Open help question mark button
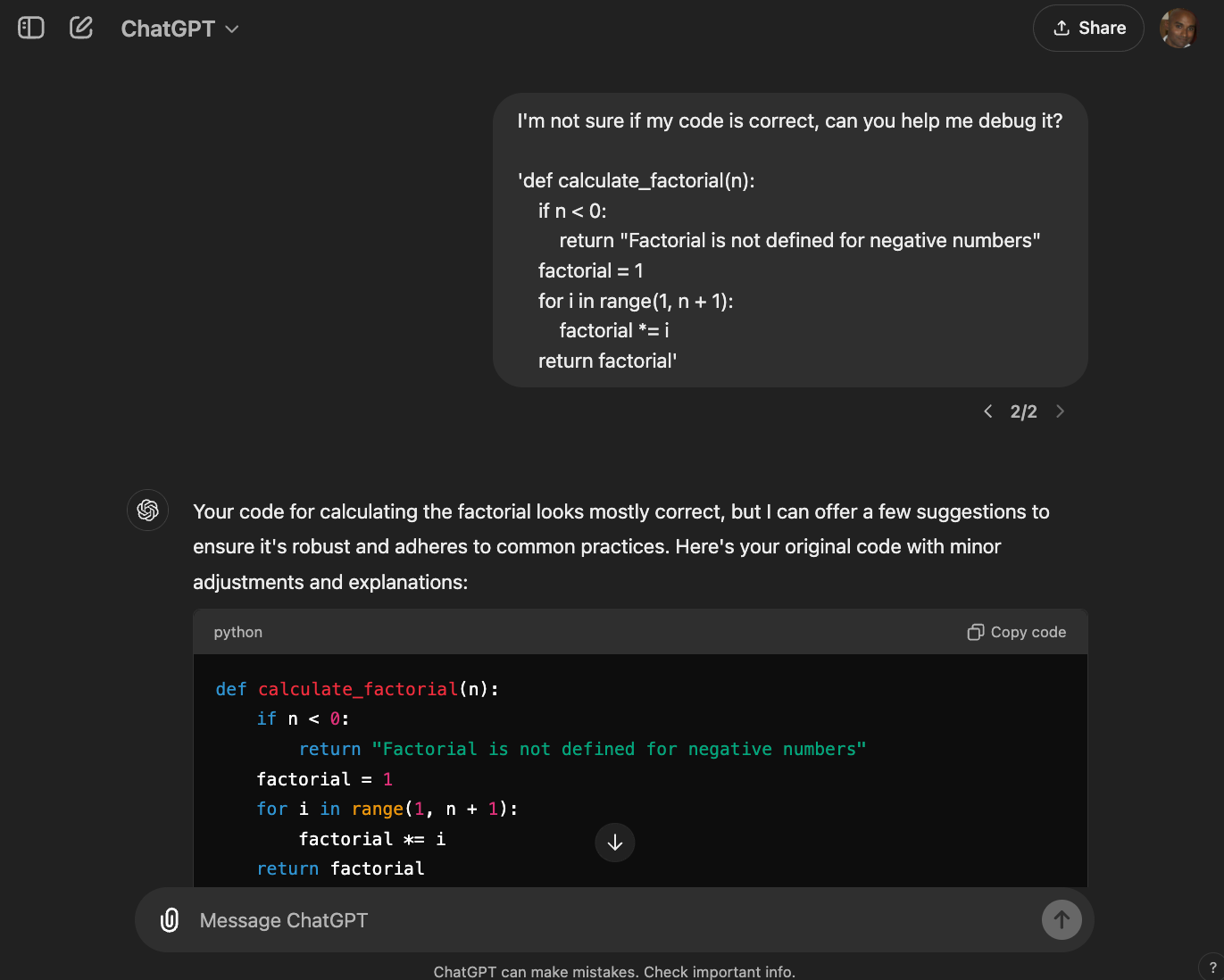Image resolution: width=1224 pixels, height=980 pixels. [x=1212, y=968]
